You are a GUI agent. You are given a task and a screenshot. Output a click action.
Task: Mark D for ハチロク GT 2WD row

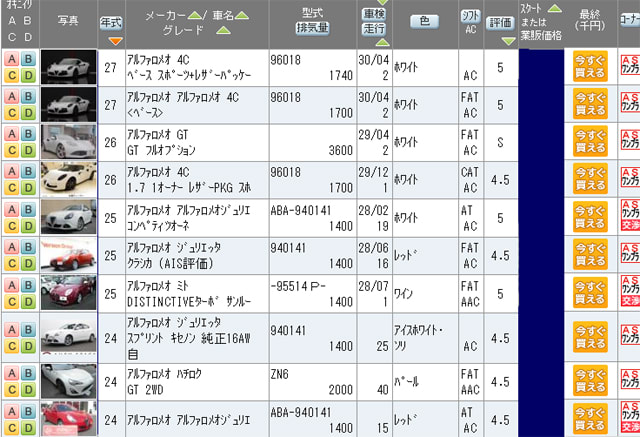click(28, 390)
